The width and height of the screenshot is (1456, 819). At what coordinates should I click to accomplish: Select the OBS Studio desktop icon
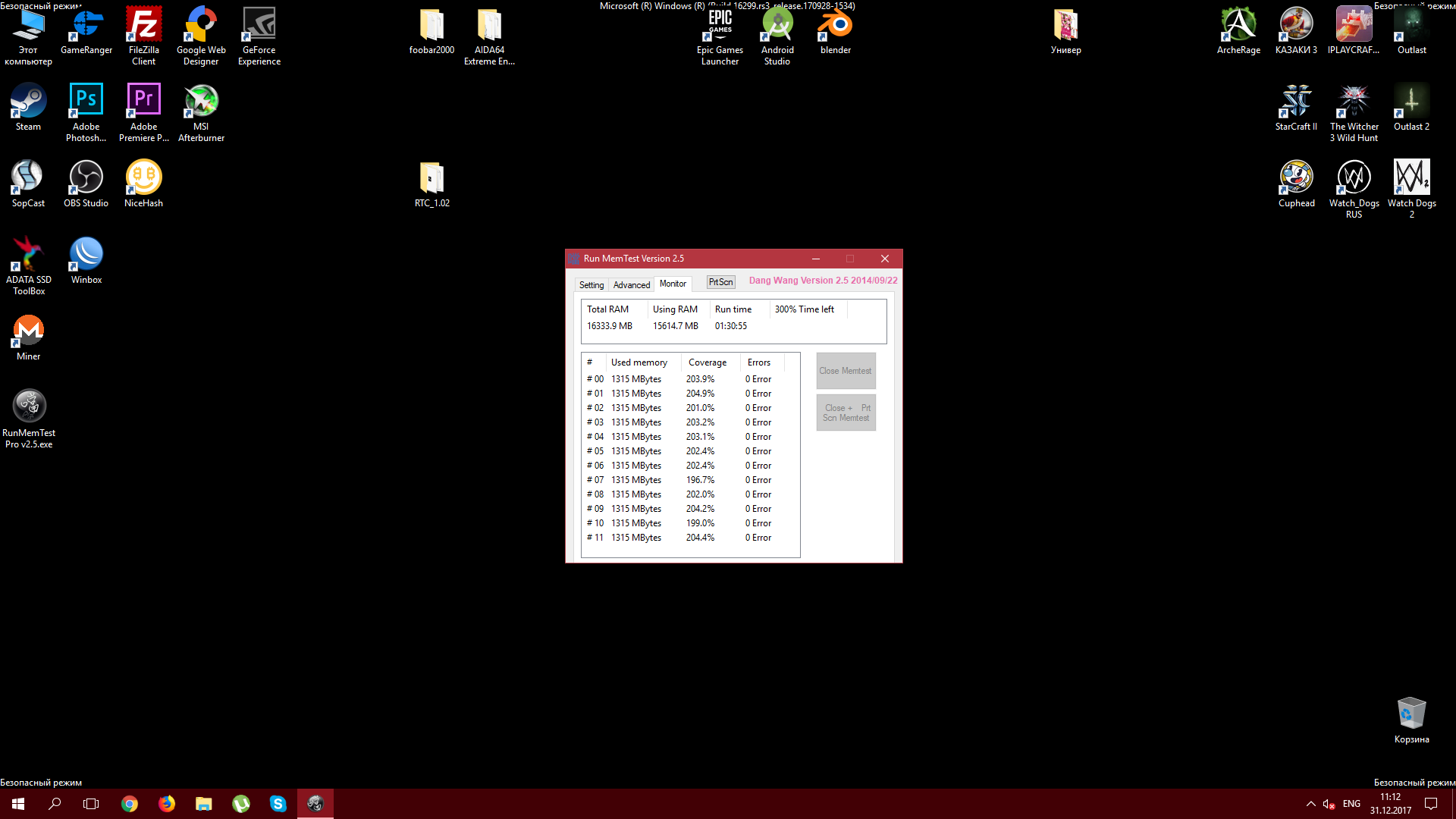click(86, 178)
